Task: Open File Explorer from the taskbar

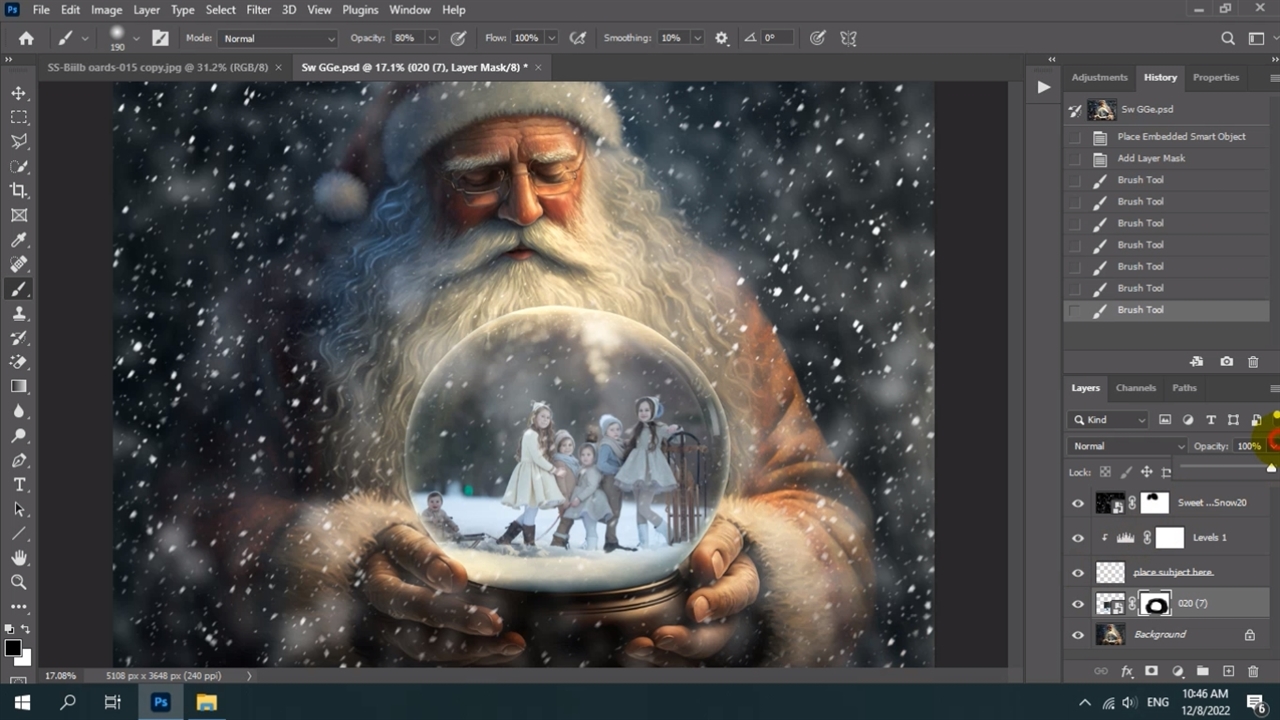Action: pos(206,702)
